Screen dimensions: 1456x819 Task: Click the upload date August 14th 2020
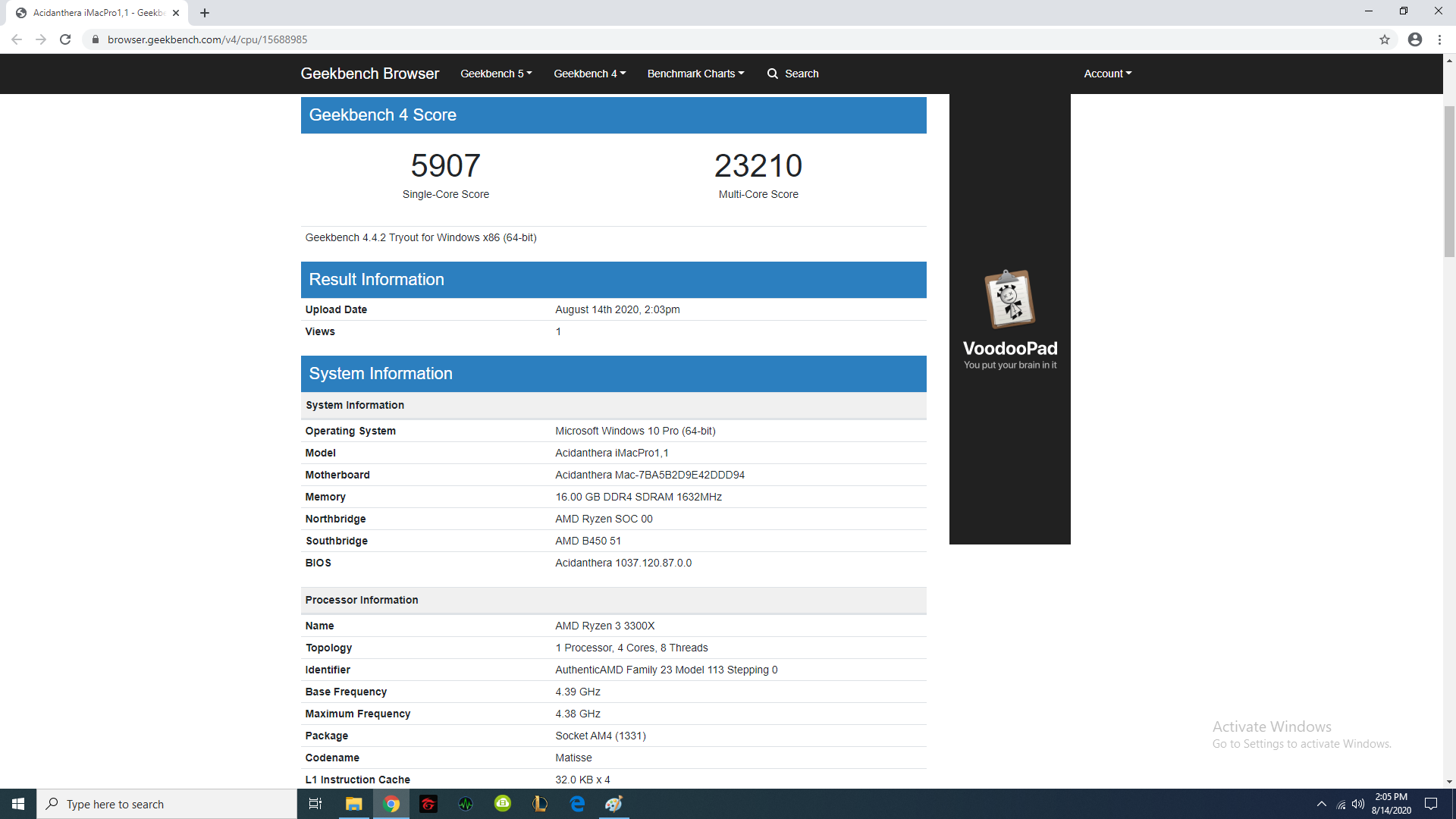click(617, 309)
